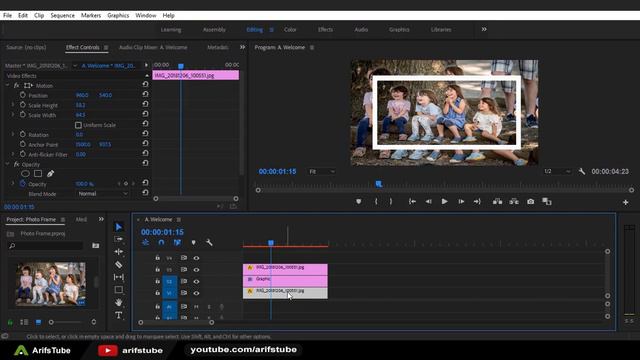Select the Track Select Forward tool
This screenshot has height=360, width=640.
[x=119, y=239]
